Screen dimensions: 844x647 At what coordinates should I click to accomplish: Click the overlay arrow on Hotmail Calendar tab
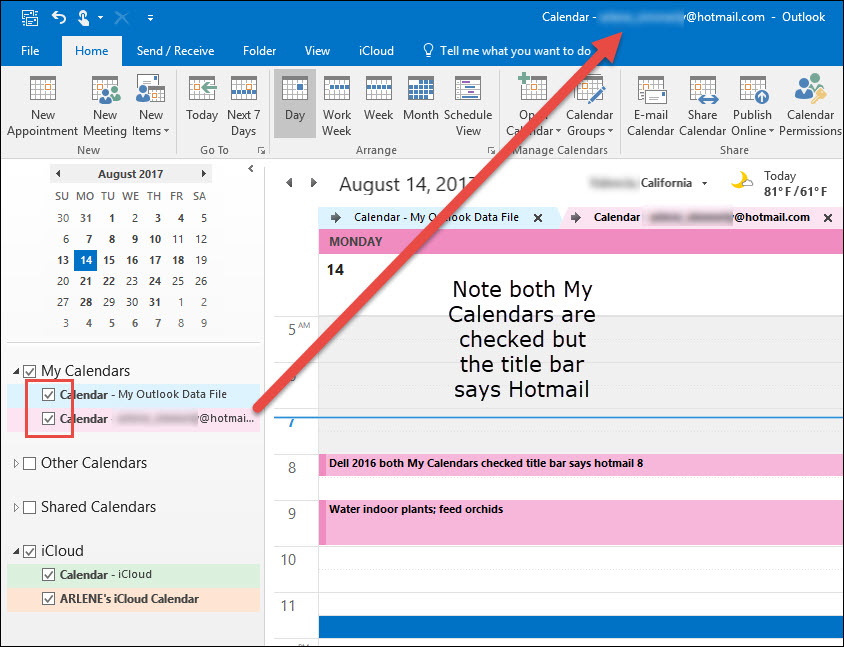click(x=575, y=217)
